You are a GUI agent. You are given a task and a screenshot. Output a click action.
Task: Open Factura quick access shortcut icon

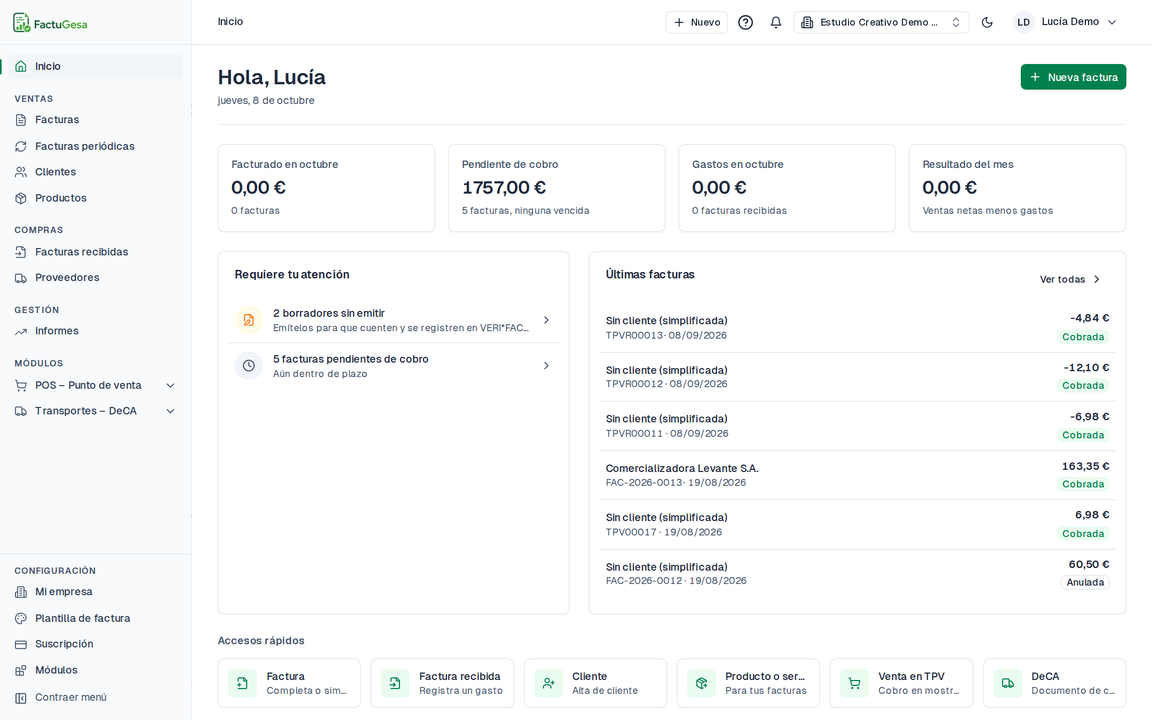242,683
